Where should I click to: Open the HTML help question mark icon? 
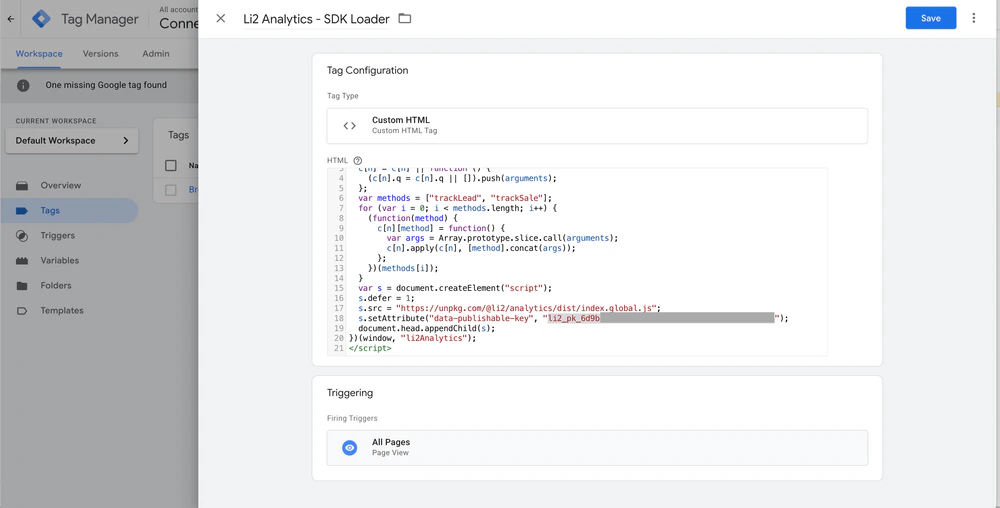coord(358,161)
